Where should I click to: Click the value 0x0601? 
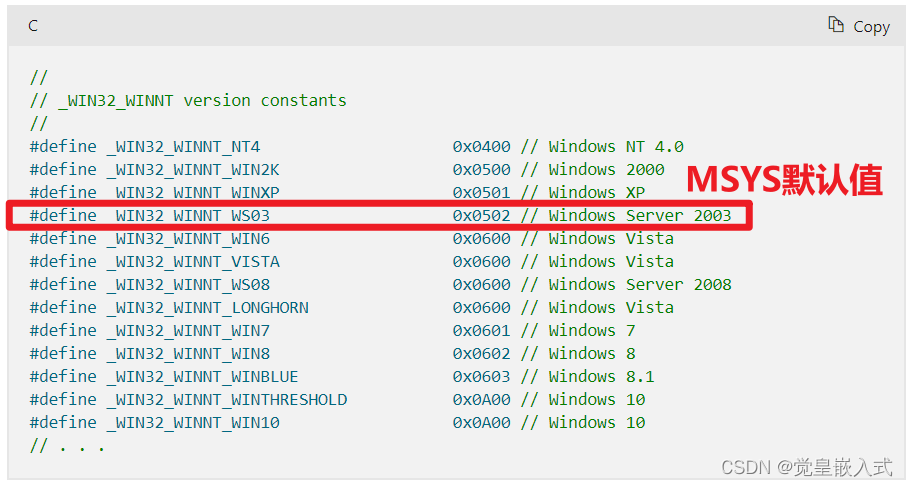482,331
